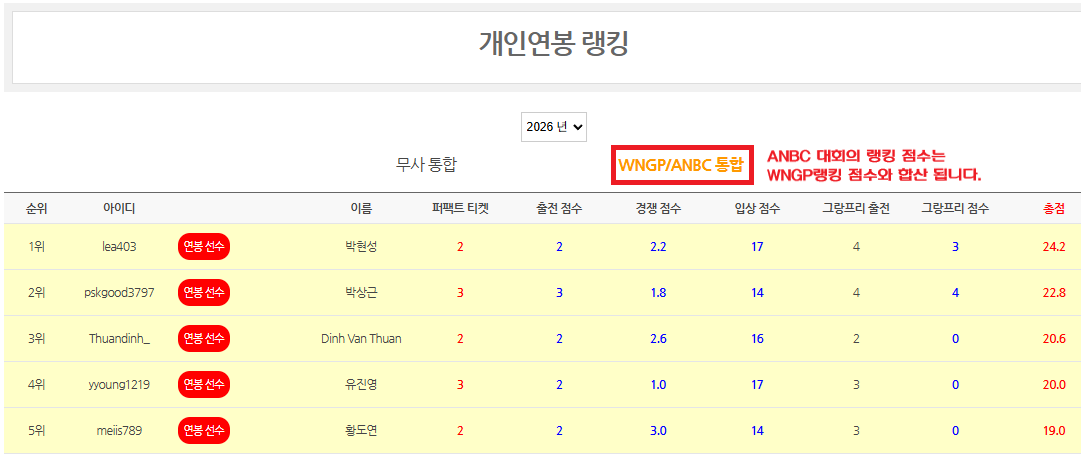Click the 연봉 선수 badge for lea403
Image resolution: width=1081 pixels, height=456 pixels.
coord(204,247)
